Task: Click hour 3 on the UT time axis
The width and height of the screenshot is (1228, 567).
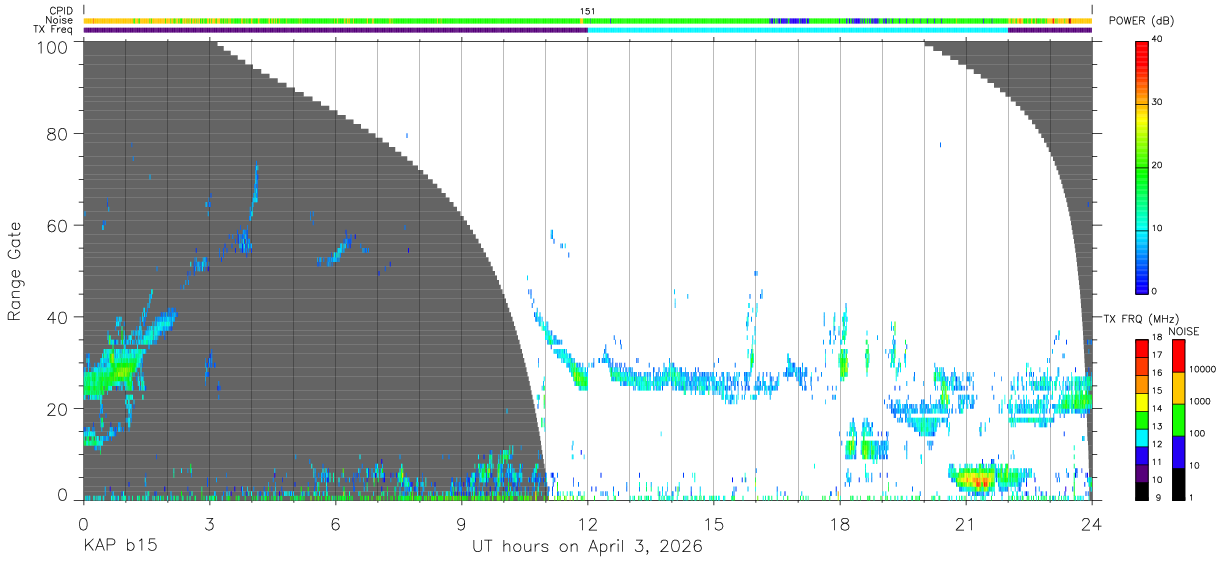Action: 209,523
